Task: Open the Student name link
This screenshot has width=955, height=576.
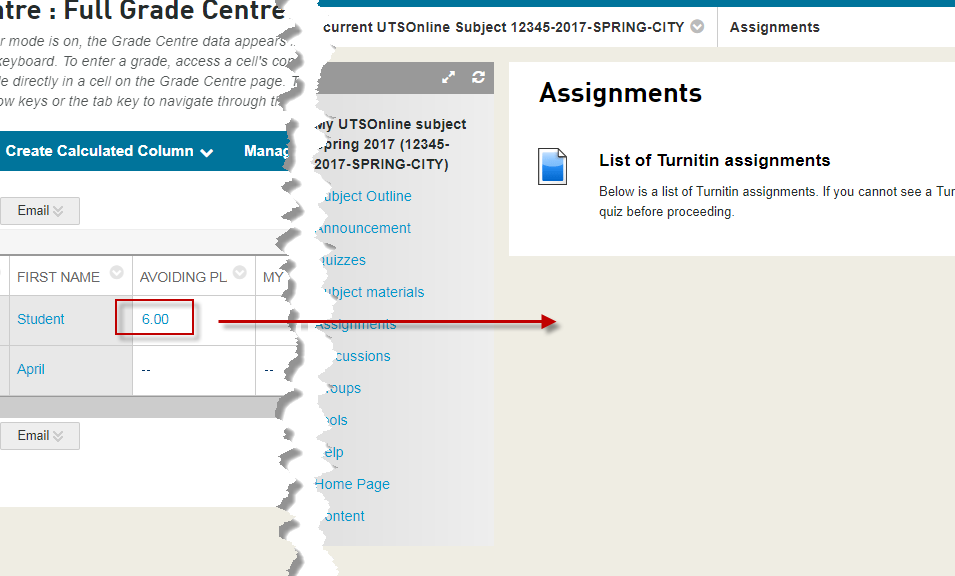Action: coord(41,319)
